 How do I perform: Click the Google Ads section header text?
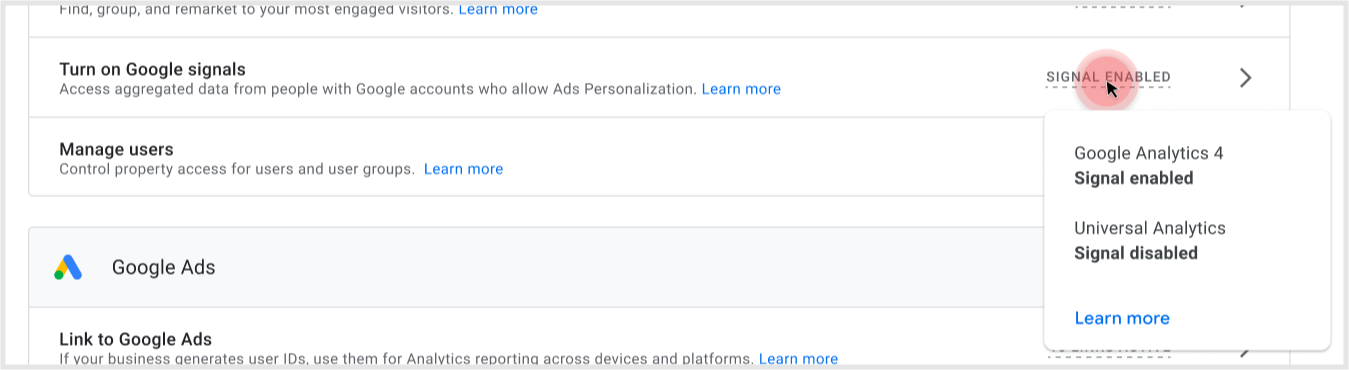click(163, 267)
